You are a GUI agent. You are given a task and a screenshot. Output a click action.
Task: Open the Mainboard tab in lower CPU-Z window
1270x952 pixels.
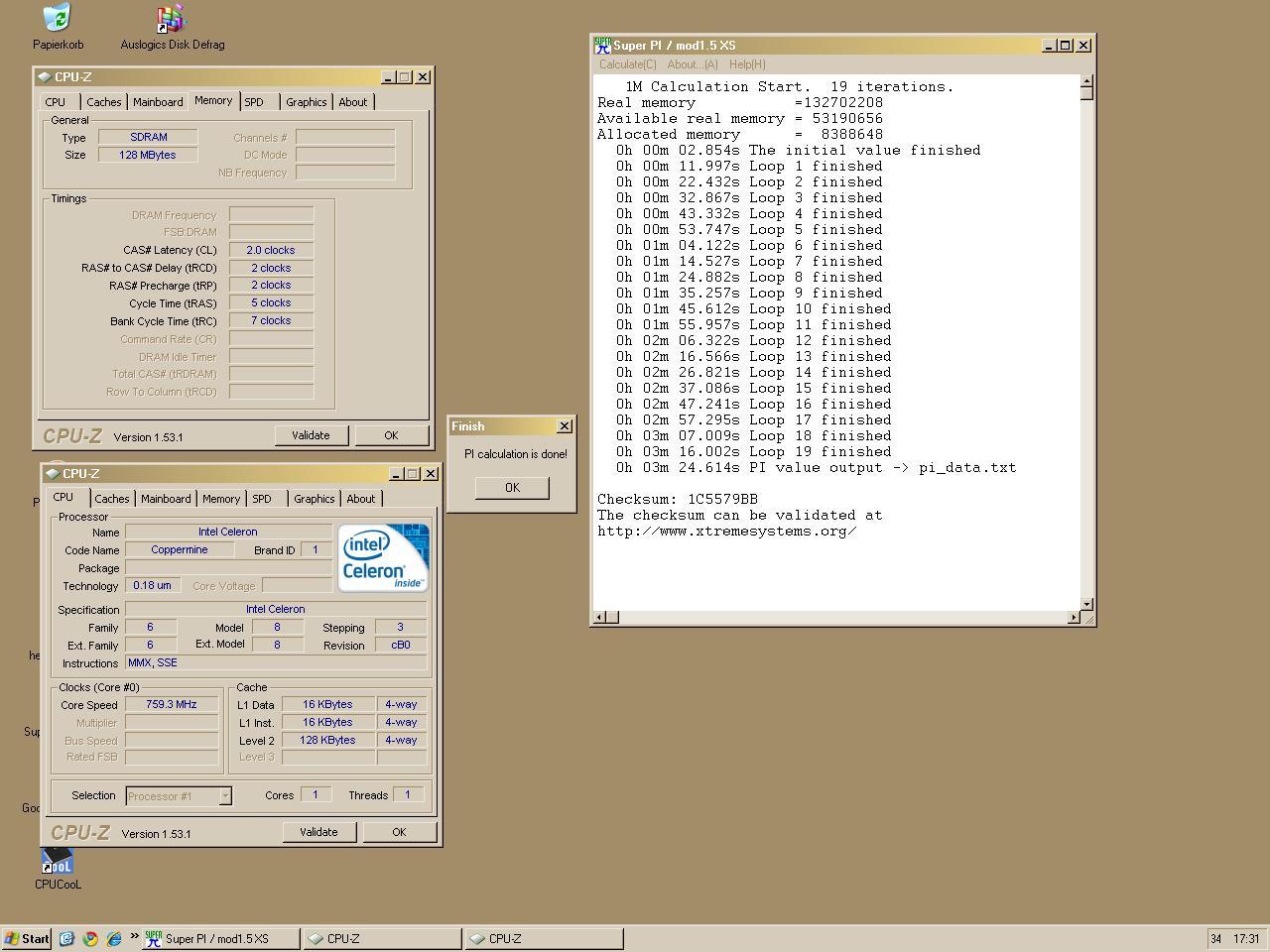(166, 499)
